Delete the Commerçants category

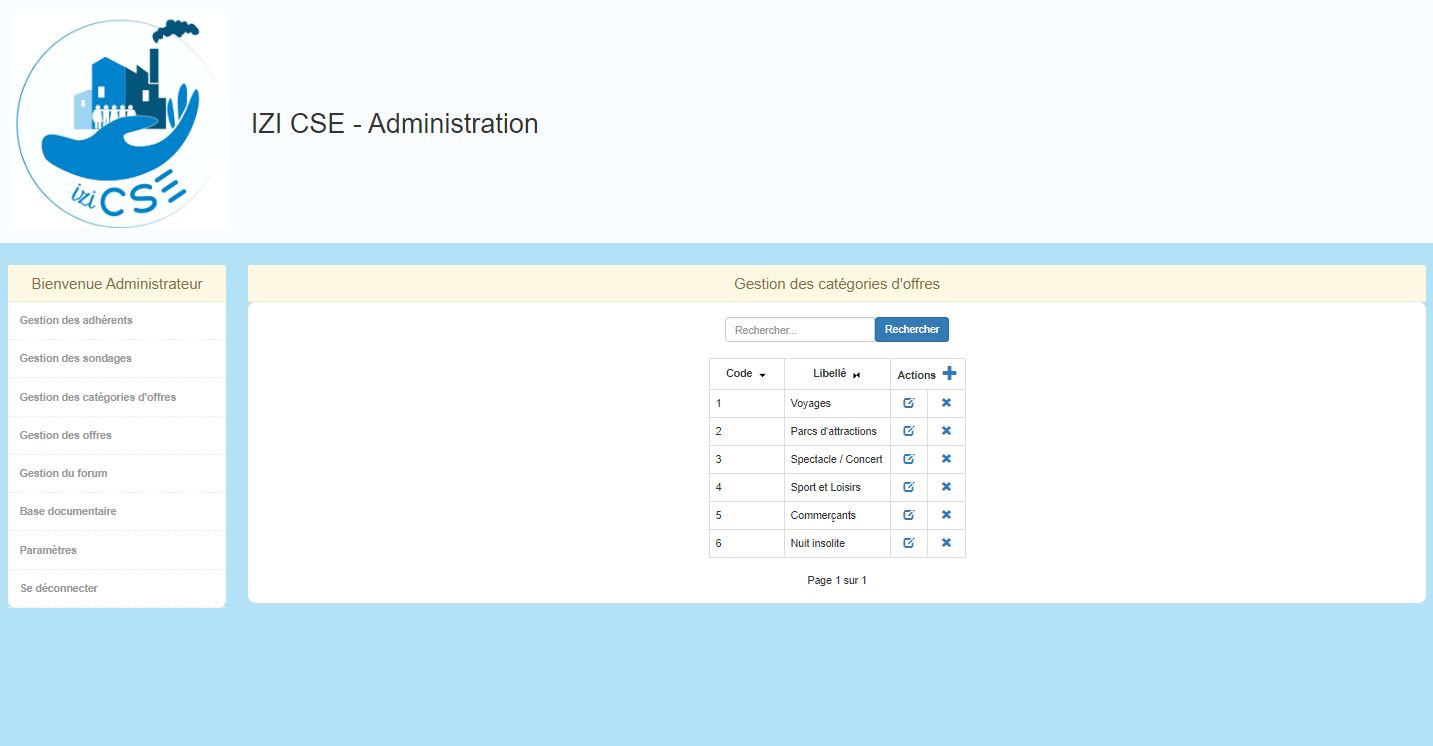tap(946, 515)
